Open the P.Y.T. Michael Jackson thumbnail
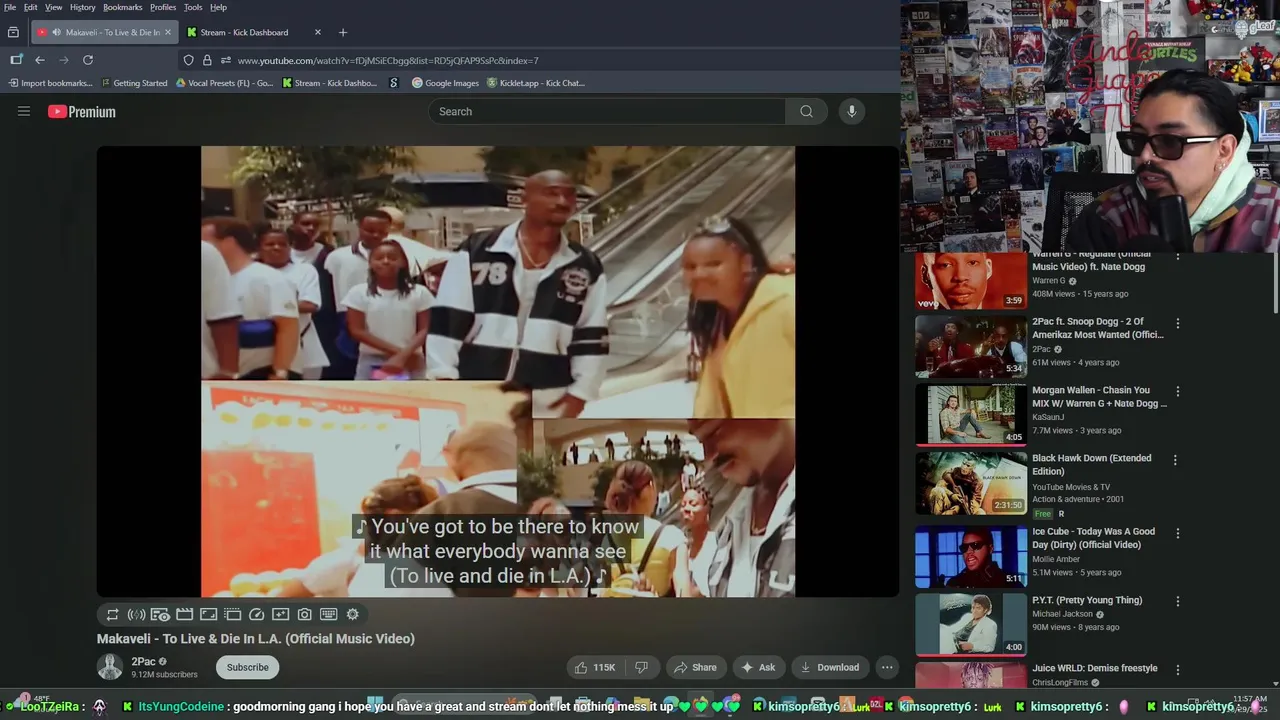The height and width of the screenshot is (720, 1280). [971, 625]
